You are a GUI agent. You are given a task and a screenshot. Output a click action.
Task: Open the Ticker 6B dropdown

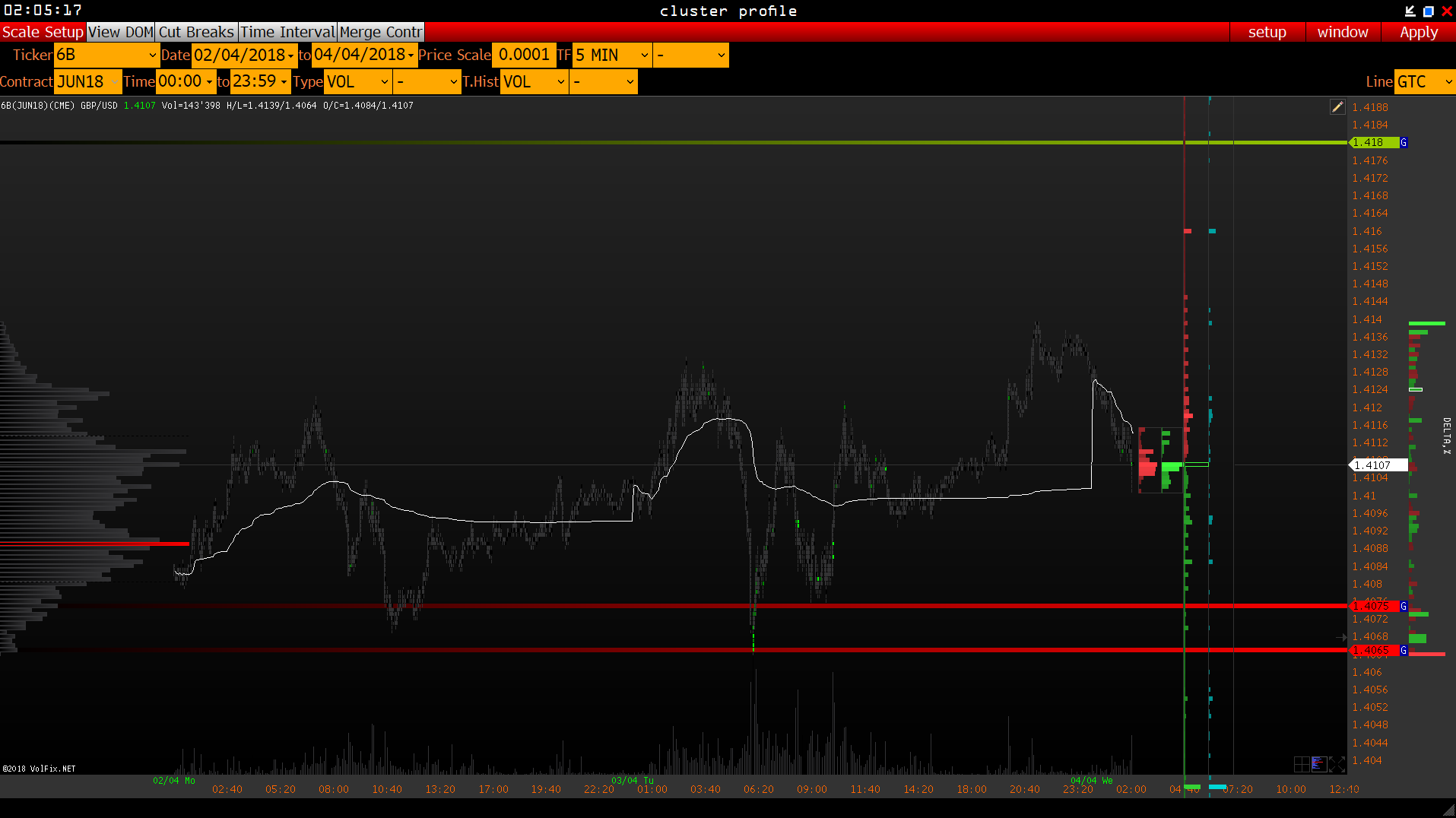[x=106, y=55]
